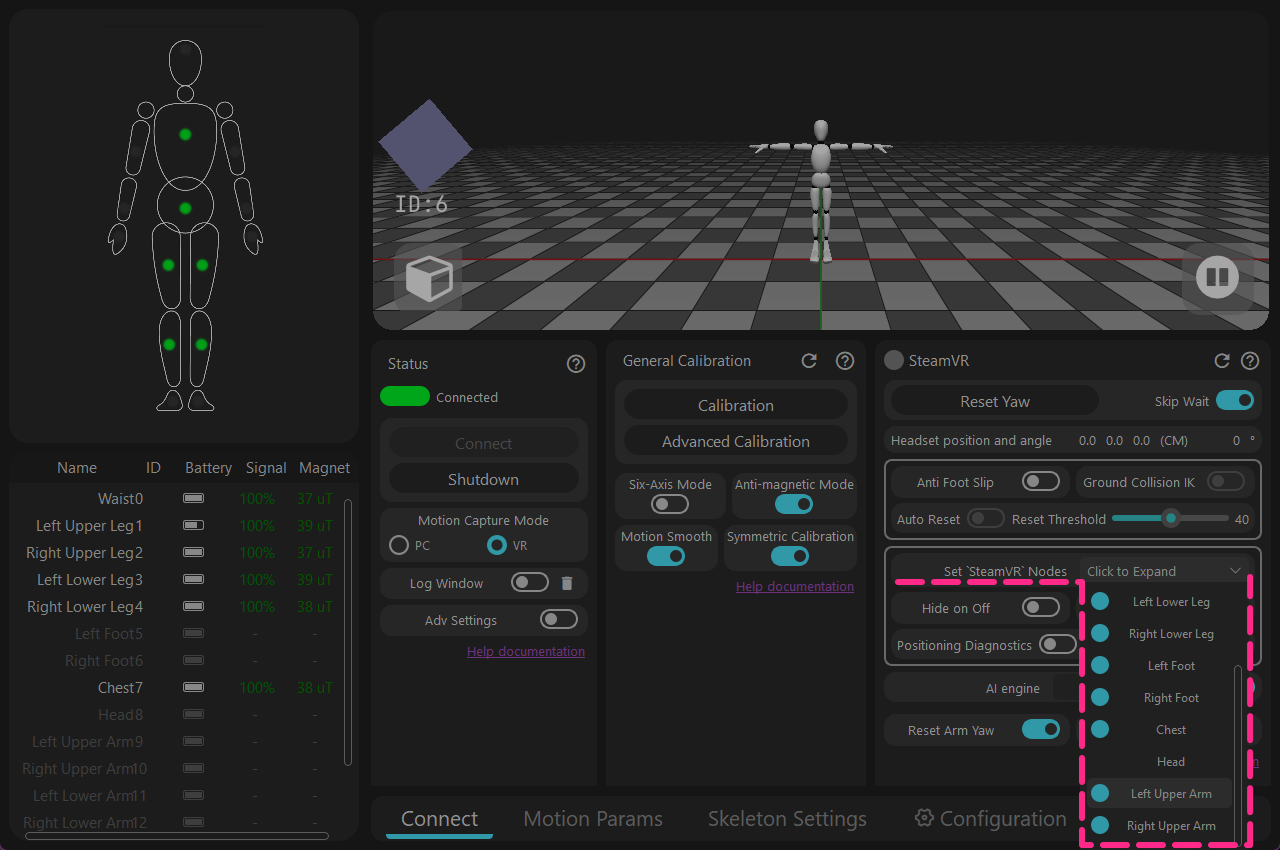
Task: Adjust the Reset Threshold slider
Action: [x=1170, y=519]
